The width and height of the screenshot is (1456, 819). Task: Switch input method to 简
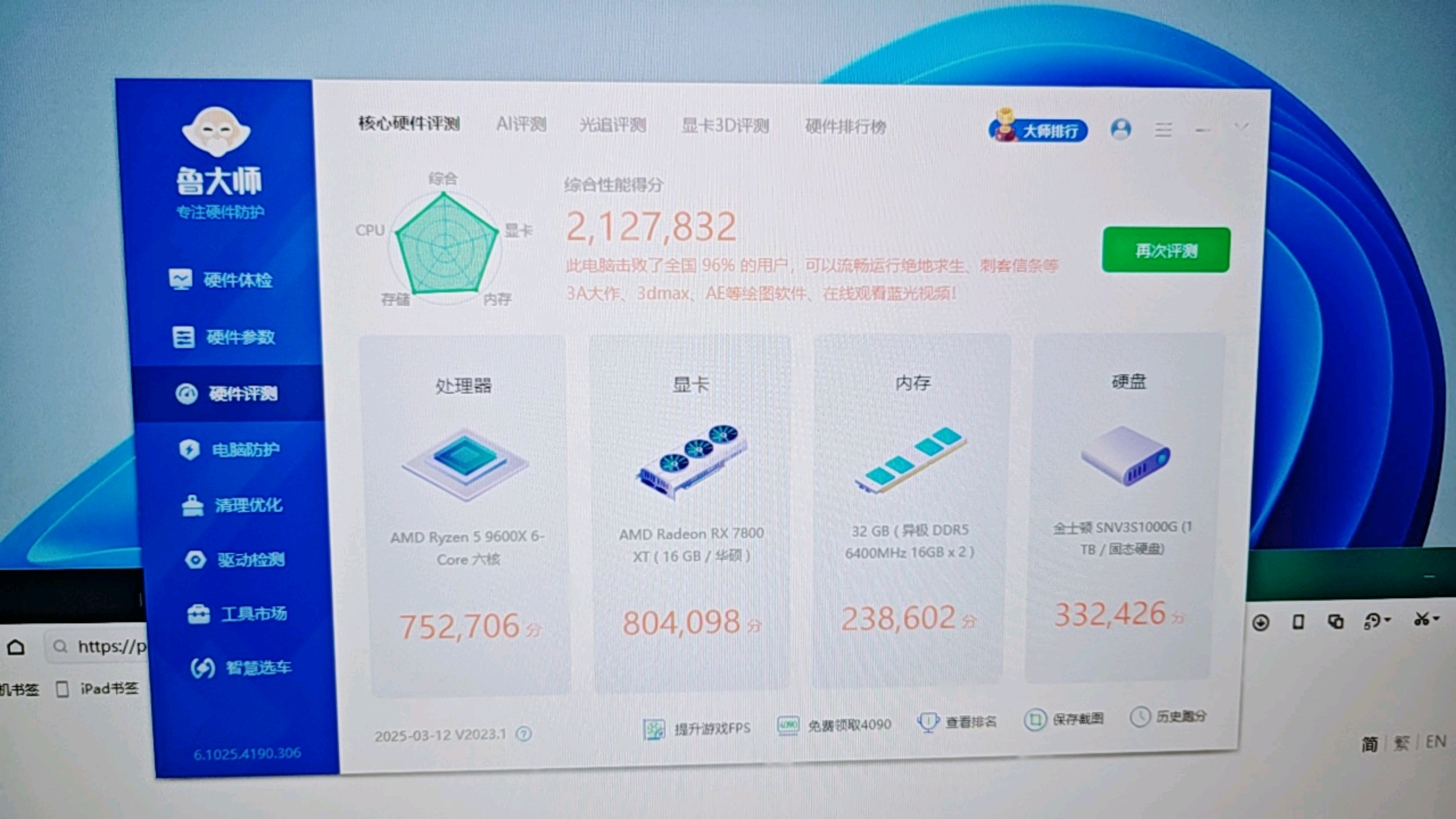(1369, 744)
